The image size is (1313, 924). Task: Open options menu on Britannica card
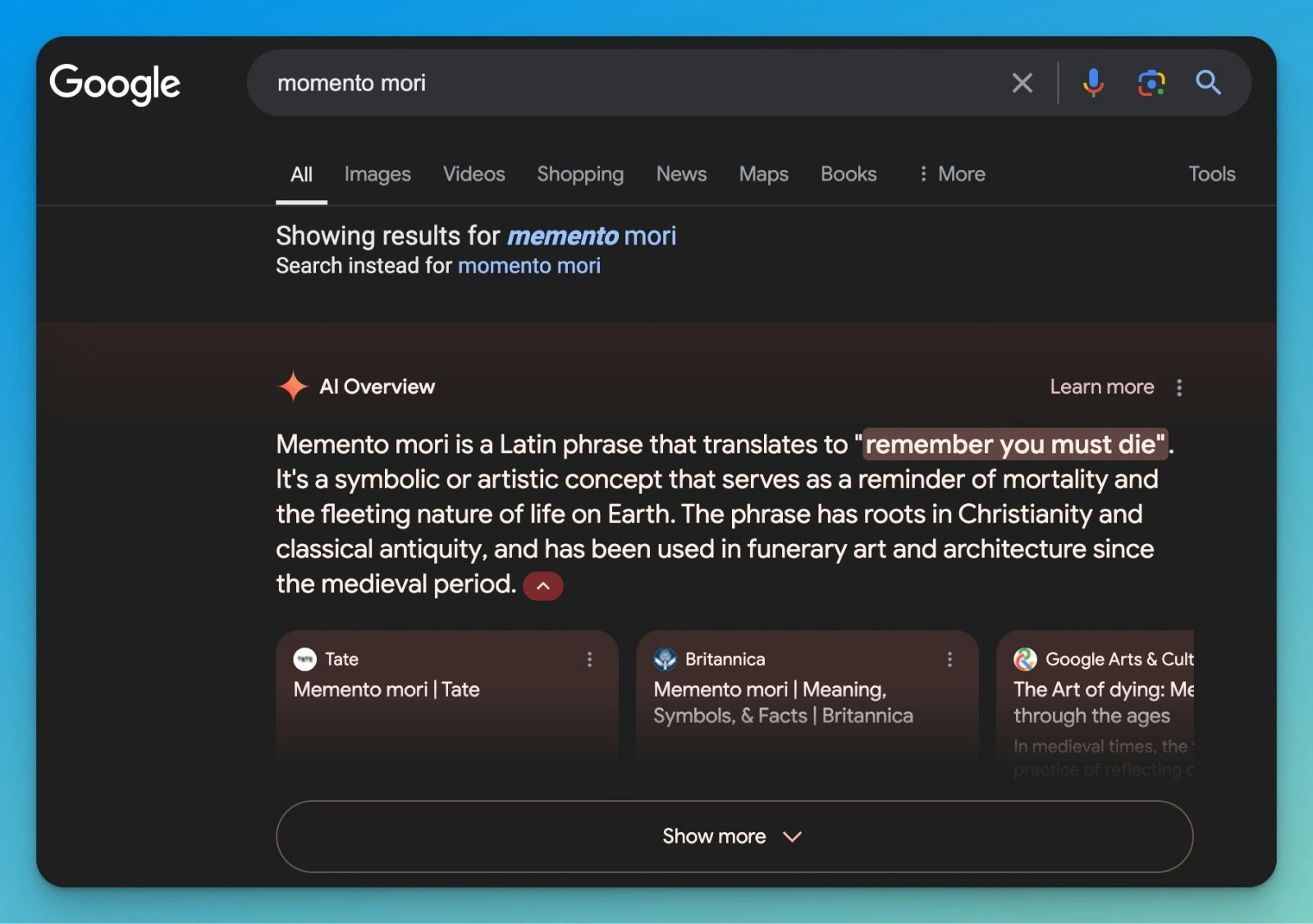click(x=949, y=660)
